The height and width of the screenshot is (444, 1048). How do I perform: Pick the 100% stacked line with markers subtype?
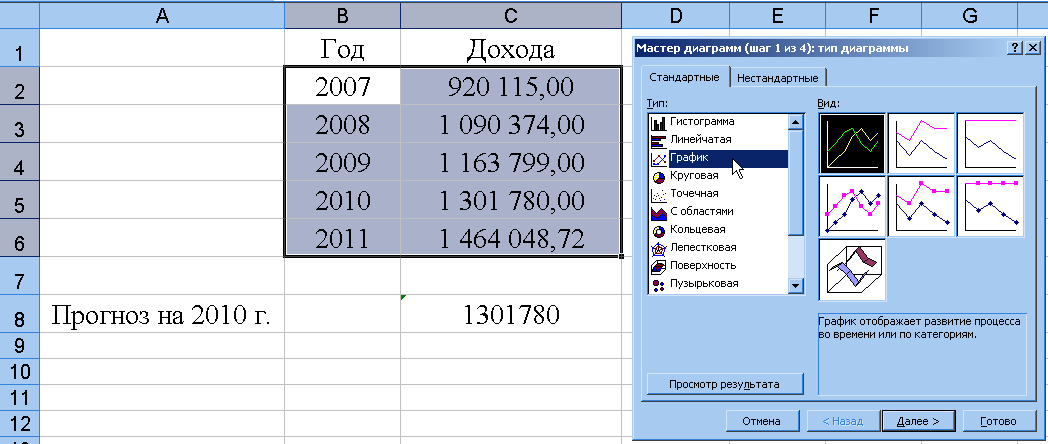tap(991, 207)
